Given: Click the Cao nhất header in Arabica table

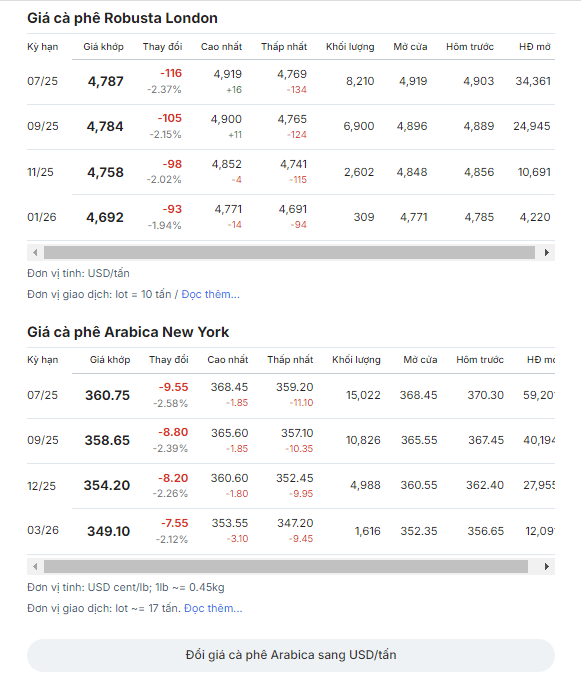Looking at the screenshot, I should 227,360.
